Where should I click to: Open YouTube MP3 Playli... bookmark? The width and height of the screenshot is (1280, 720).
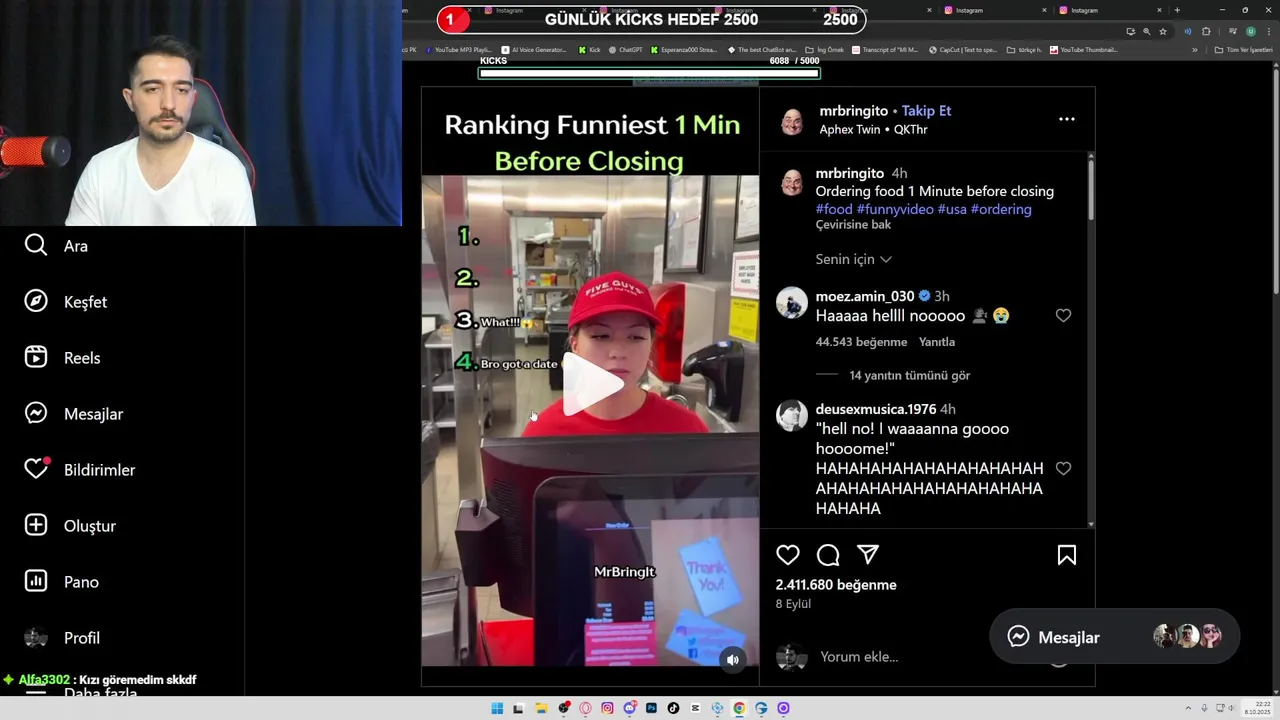point(458,49)
